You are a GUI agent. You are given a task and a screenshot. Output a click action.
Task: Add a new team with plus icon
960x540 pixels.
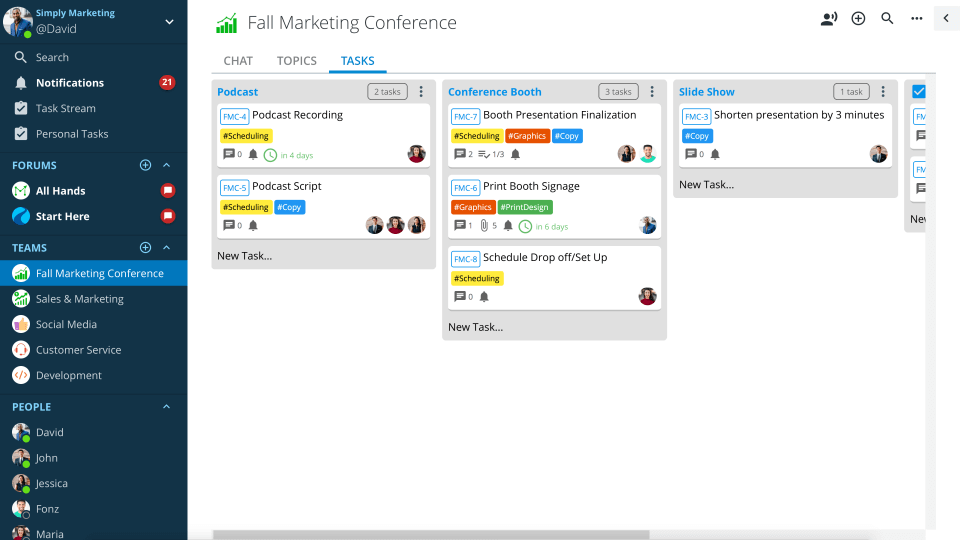coord(145,247)
